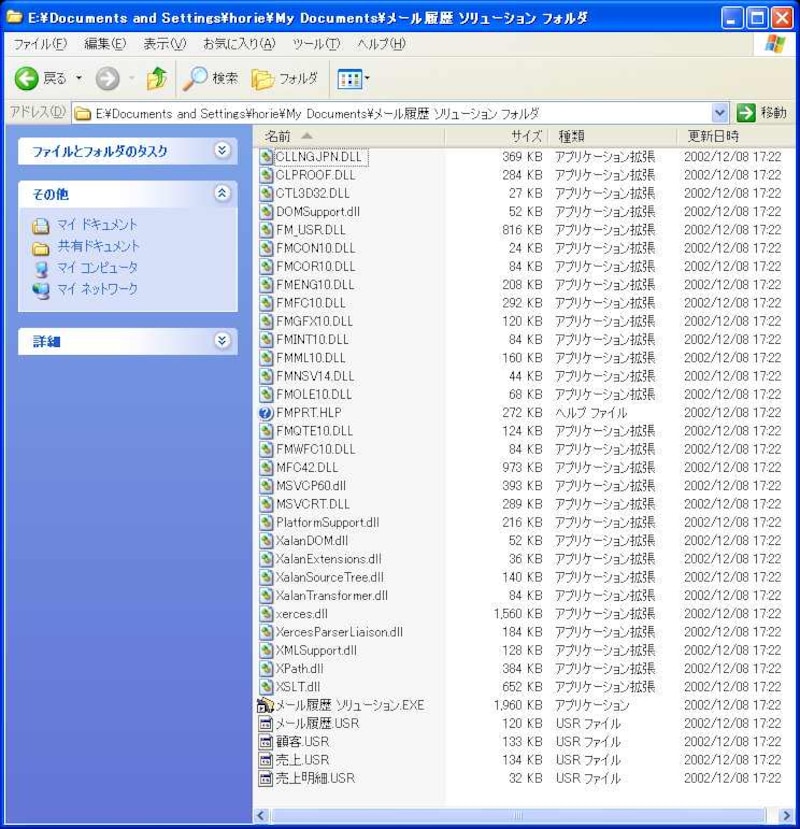The width and height of the screenshot is (800, 829).
Task: Click file name FMNSV14.DLL
Action: pyautogui.click(x=315, y=376)
